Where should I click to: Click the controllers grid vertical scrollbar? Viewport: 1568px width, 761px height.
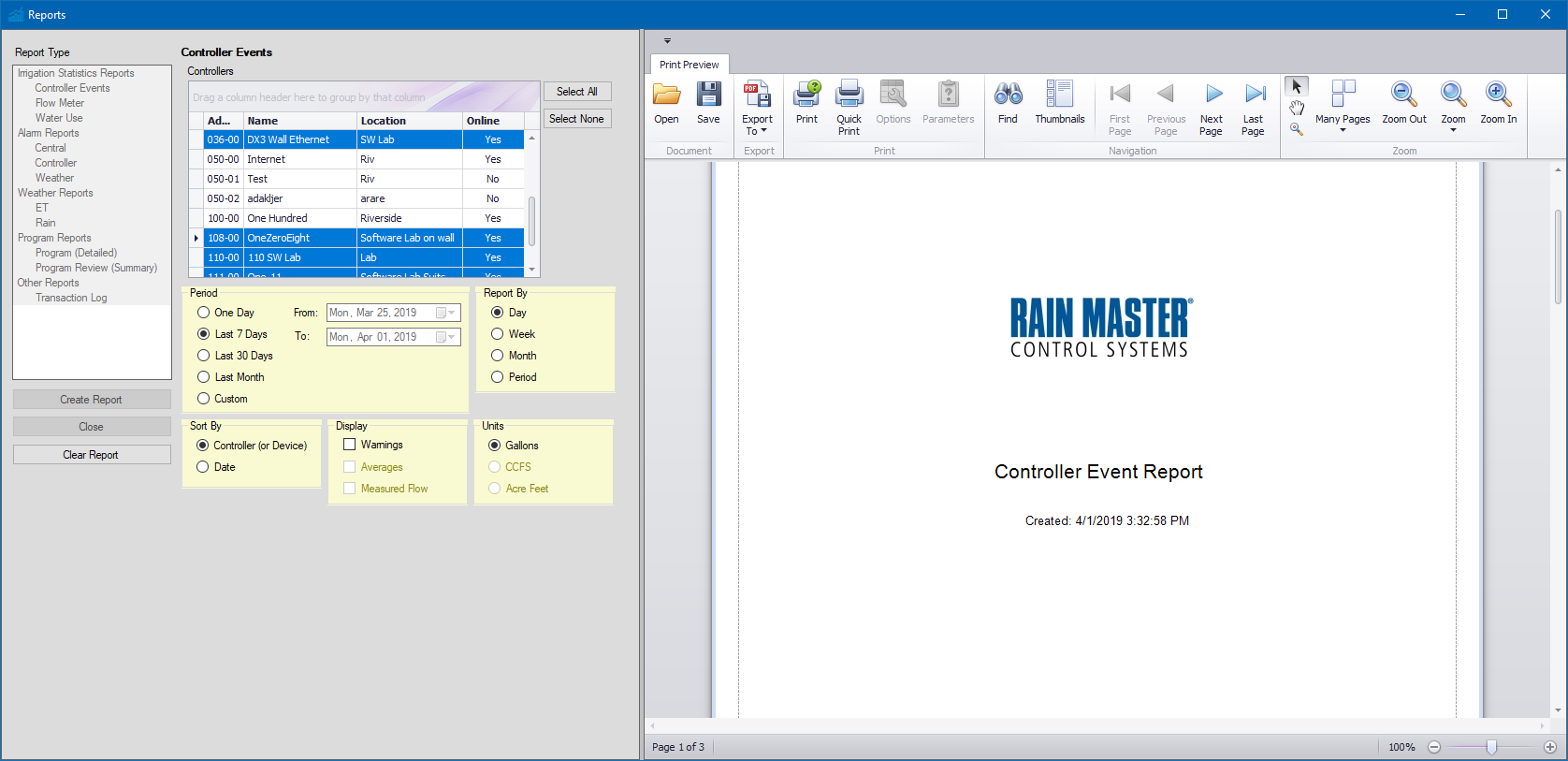tap(532, 220)
